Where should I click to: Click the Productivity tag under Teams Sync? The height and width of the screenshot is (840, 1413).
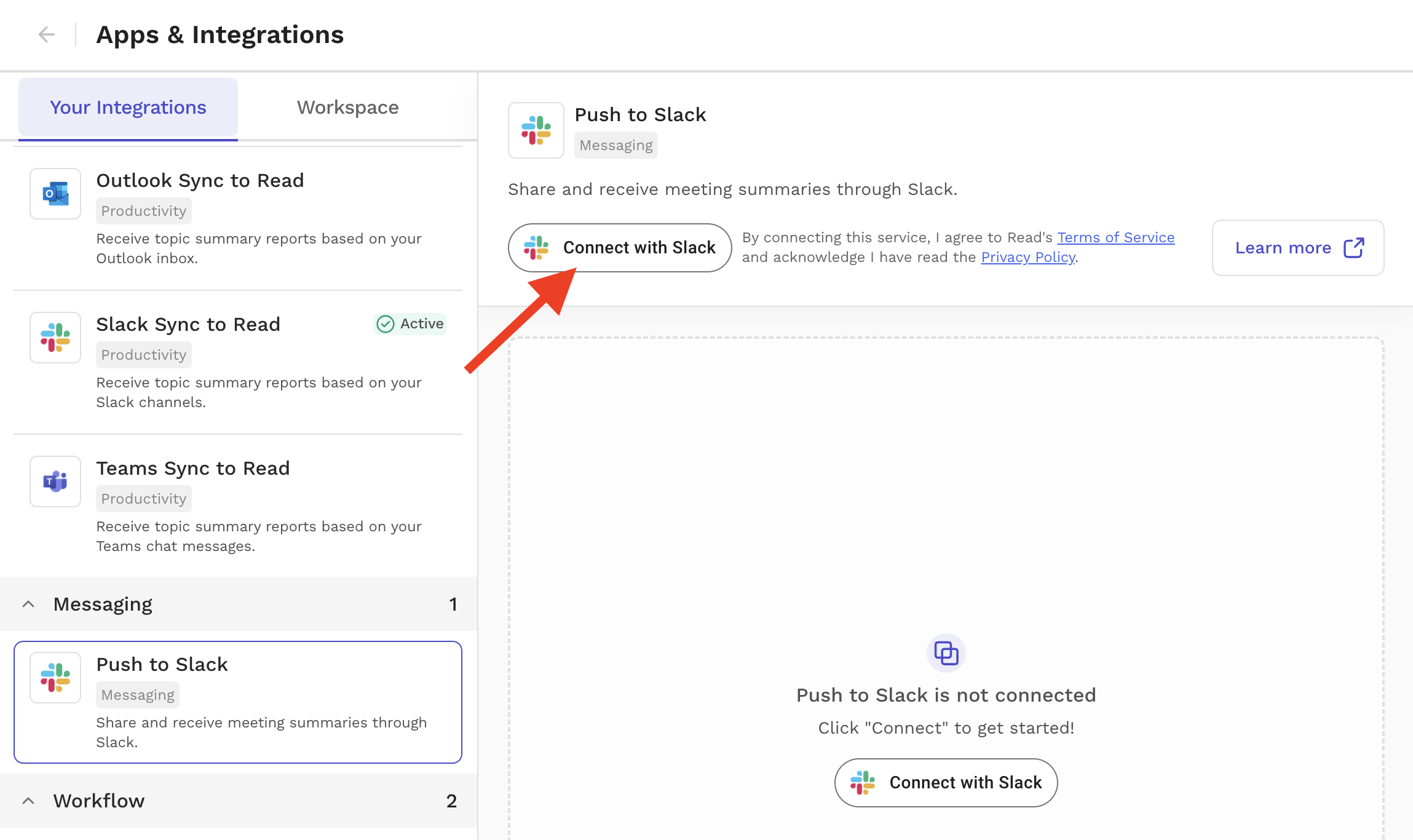pos(144,499)
